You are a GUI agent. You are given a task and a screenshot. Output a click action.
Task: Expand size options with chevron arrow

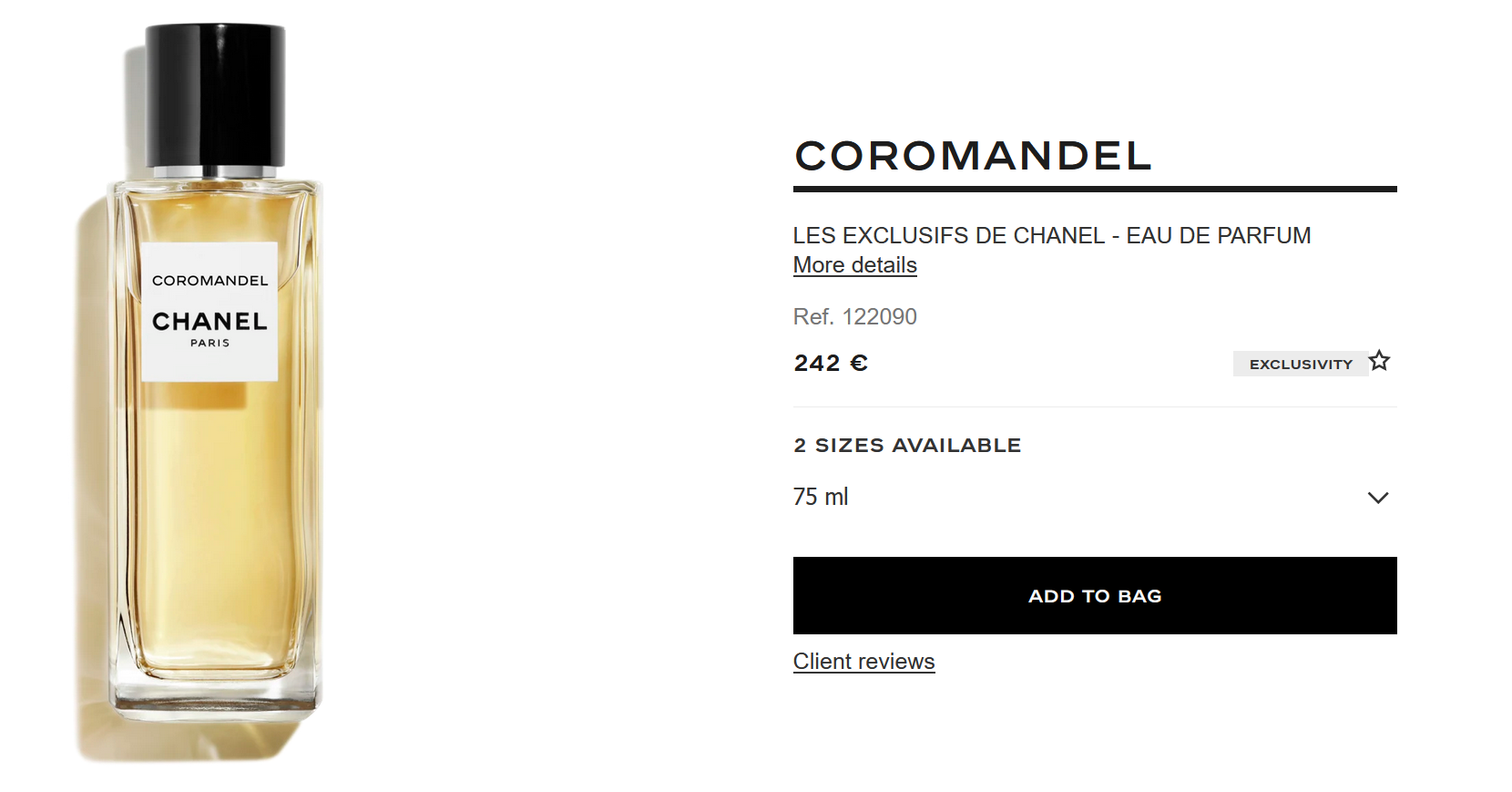pyautogui.click(x=1378, y=498)
